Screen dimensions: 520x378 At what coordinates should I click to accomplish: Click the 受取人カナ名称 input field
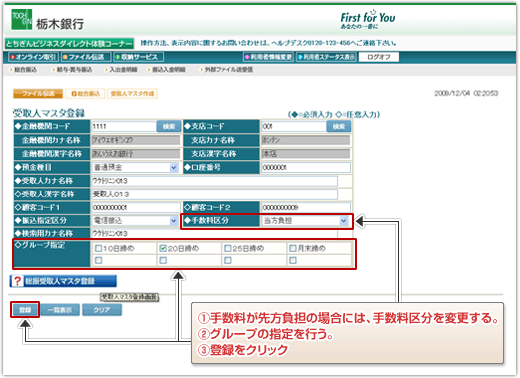click(x=214, y=181)
